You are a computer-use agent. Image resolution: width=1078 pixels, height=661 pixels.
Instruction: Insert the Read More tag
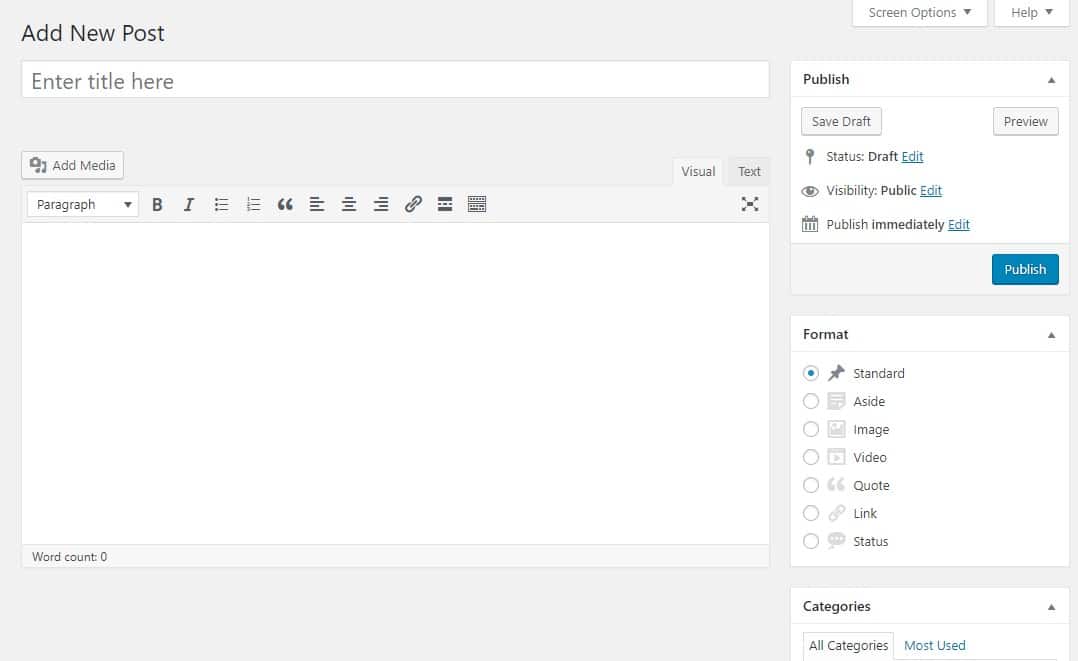click(x=445, y=204)
